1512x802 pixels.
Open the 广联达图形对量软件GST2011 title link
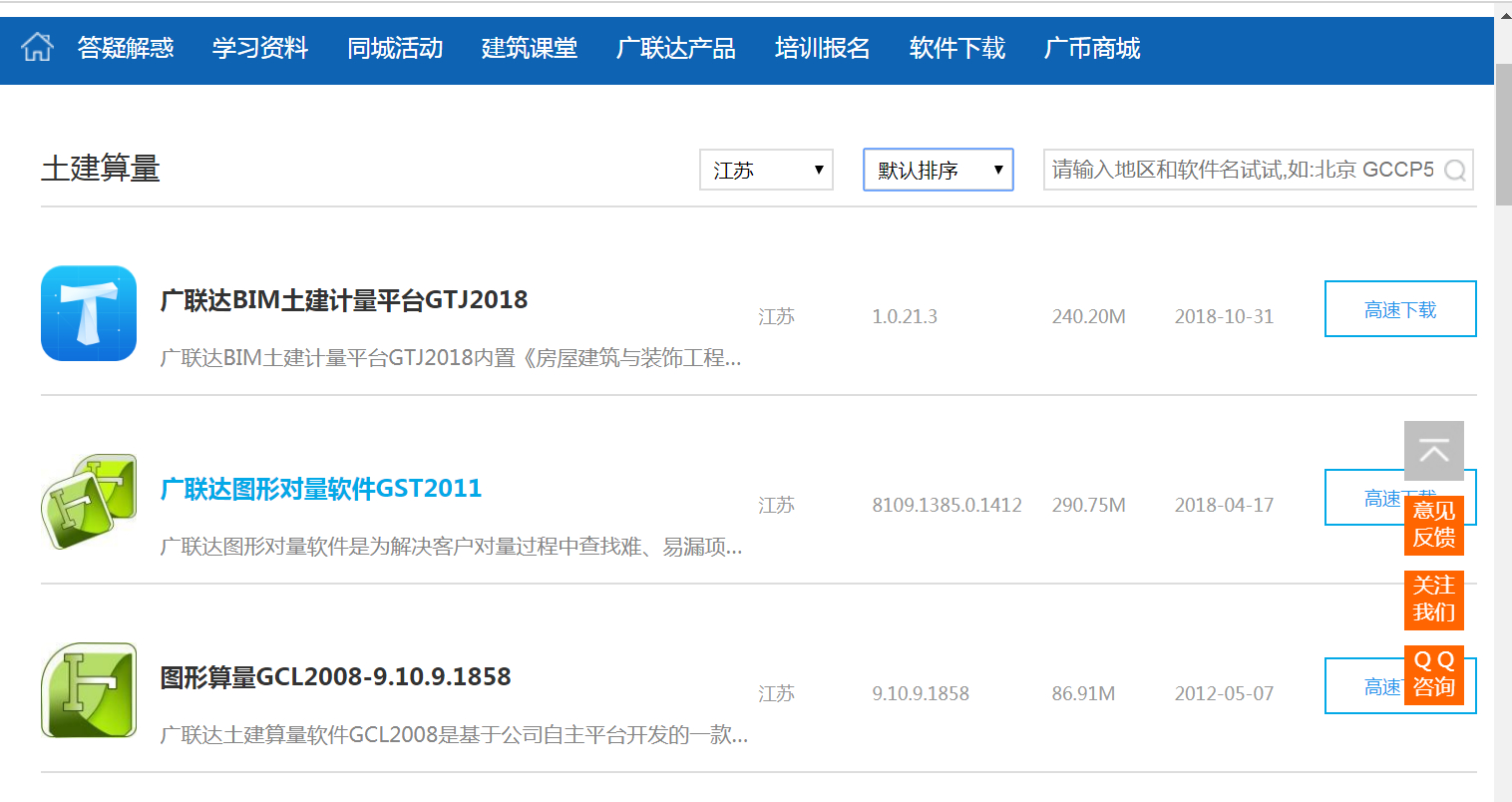[321, 488]
